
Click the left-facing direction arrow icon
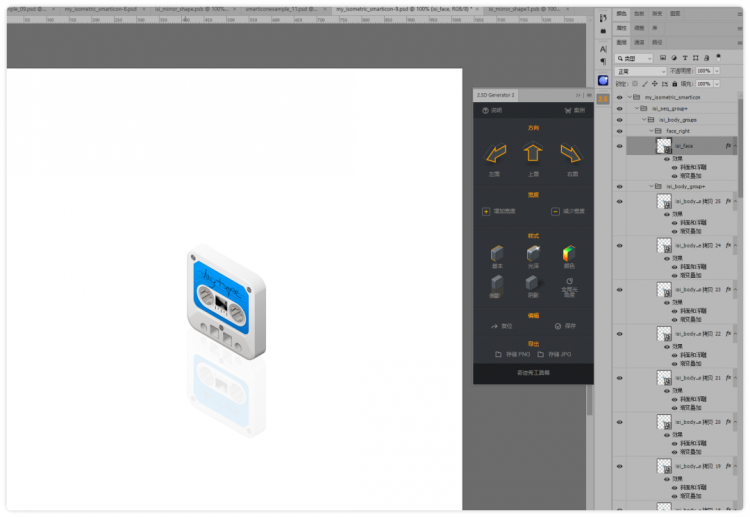[495, 154]
